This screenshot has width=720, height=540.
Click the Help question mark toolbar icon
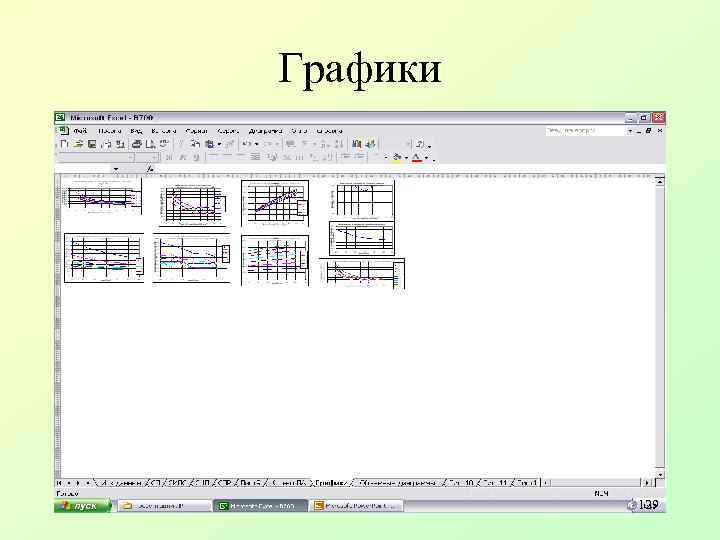pyautogui.click(x=420, y=144)
